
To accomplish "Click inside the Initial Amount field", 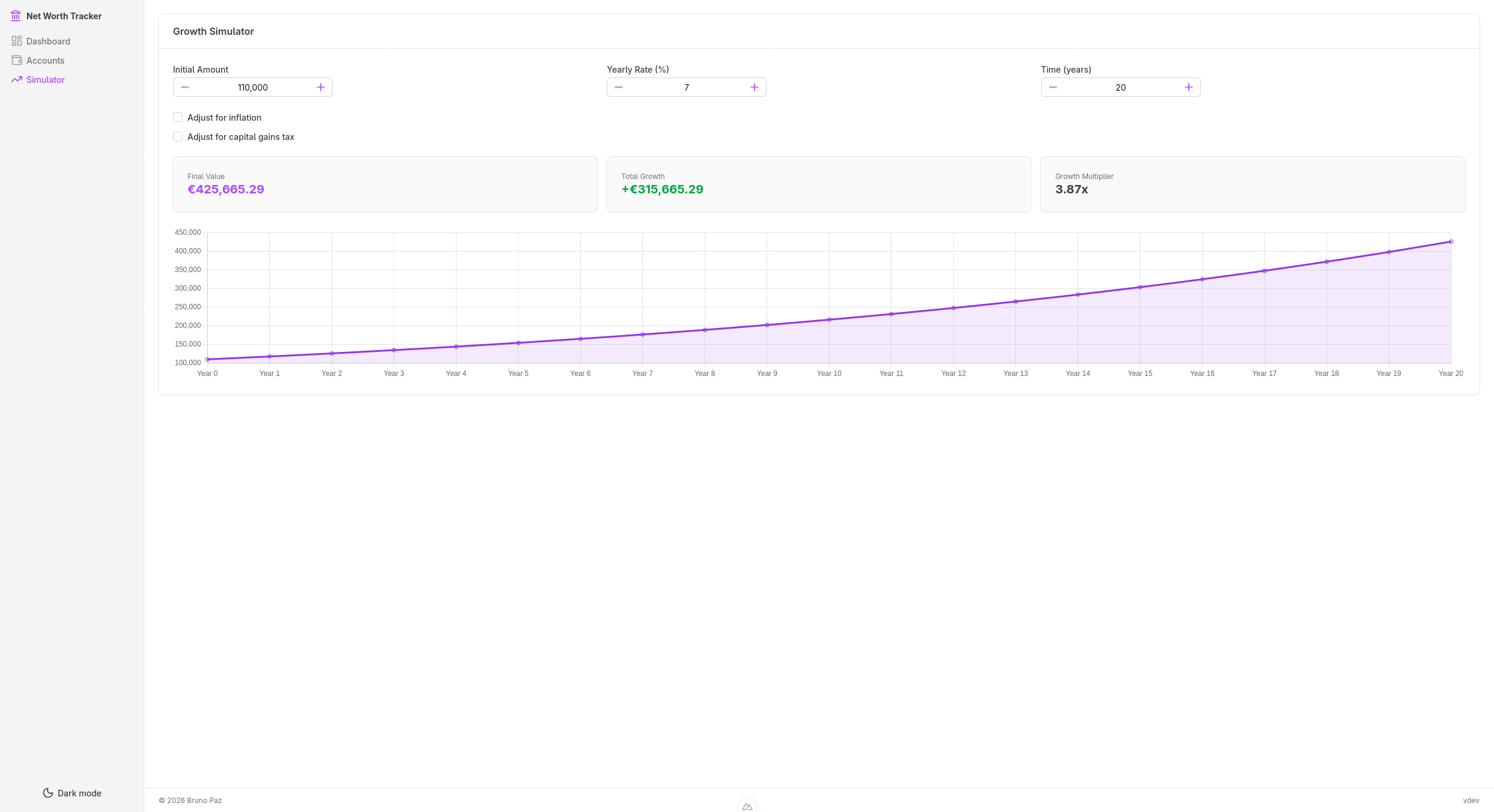I will tap(252, 87).
